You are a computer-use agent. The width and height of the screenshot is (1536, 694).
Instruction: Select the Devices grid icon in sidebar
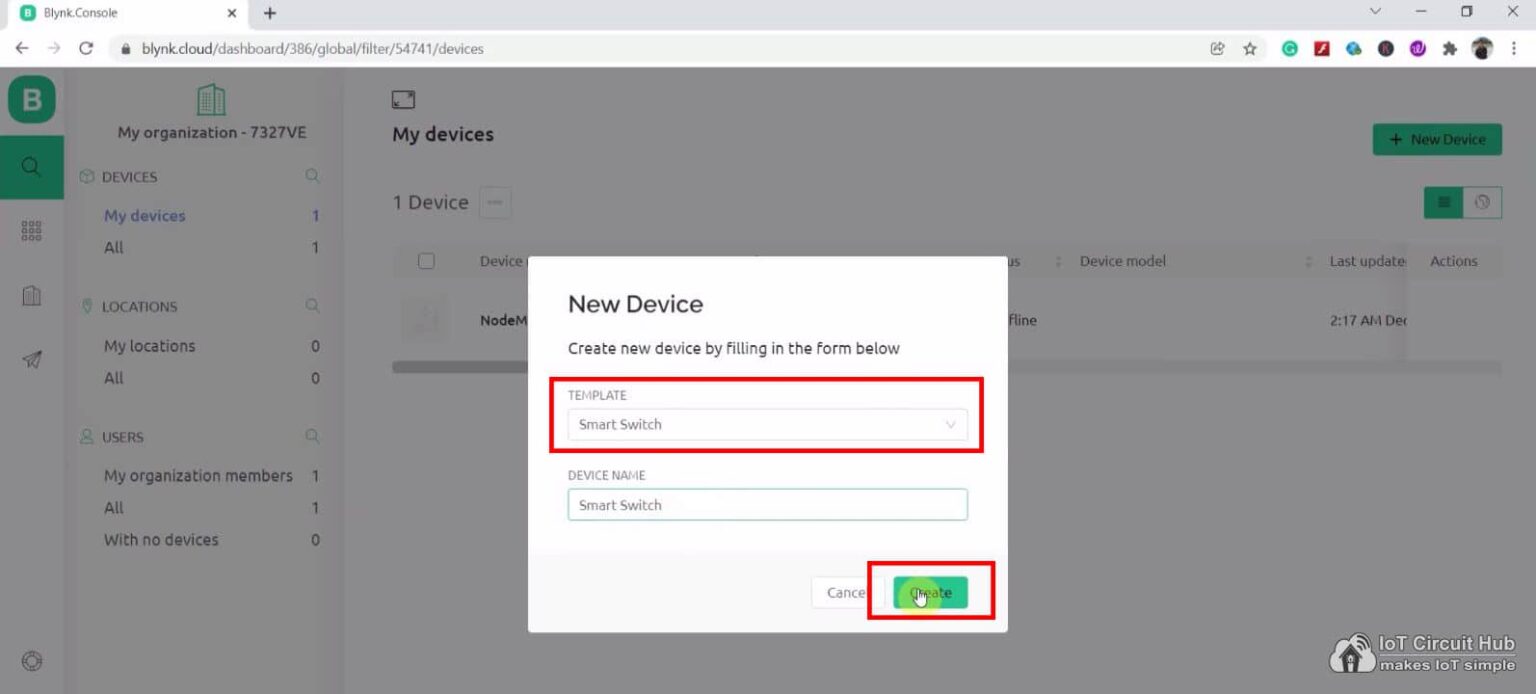[31, 230]
